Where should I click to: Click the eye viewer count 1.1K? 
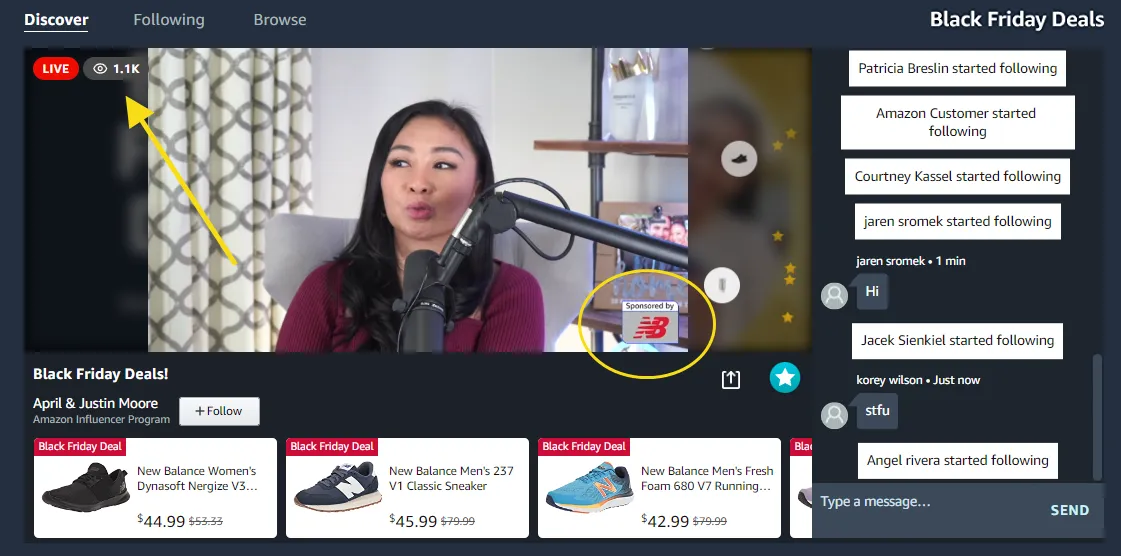pyautogui.click(x=116, y=69)
